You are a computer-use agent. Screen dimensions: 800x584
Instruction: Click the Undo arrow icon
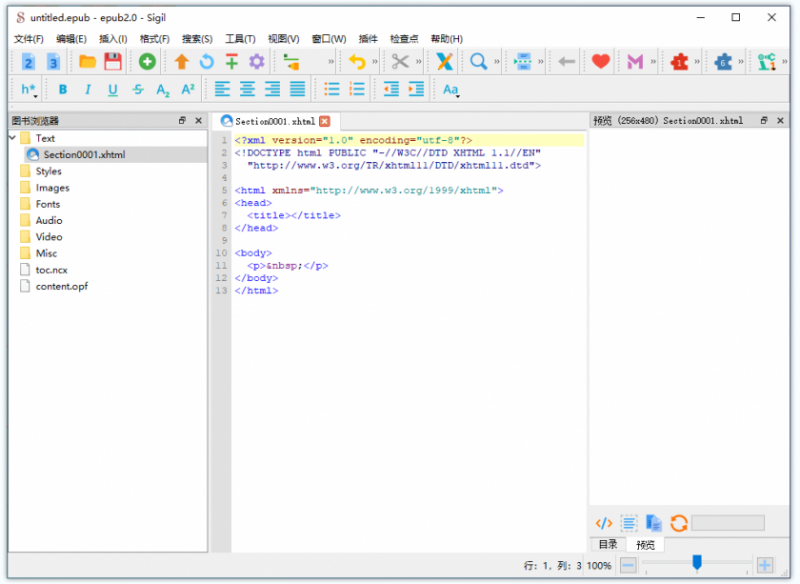click(x=357, y=62)
